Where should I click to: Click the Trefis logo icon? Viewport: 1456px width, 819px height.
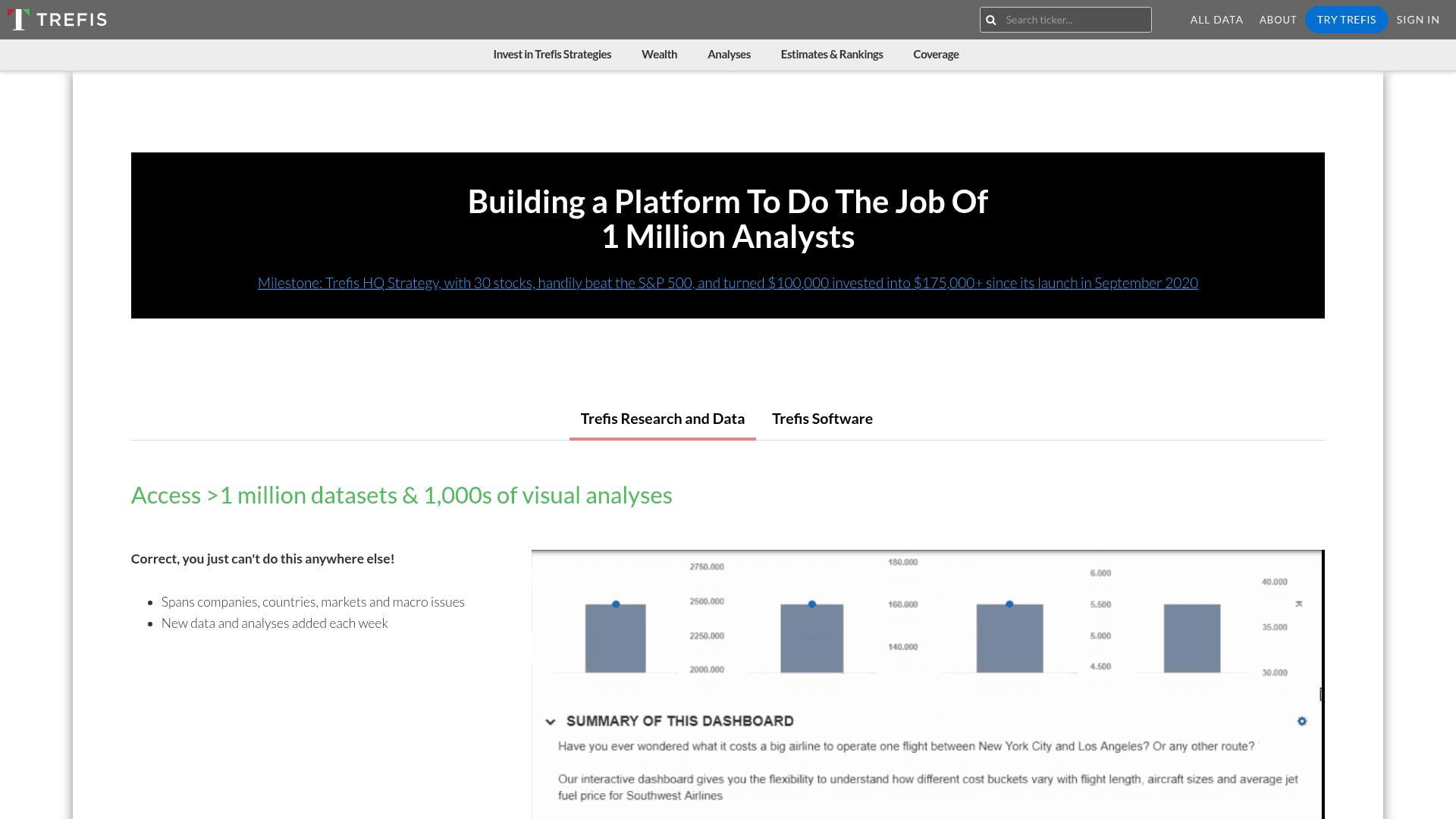click(18, 19)
